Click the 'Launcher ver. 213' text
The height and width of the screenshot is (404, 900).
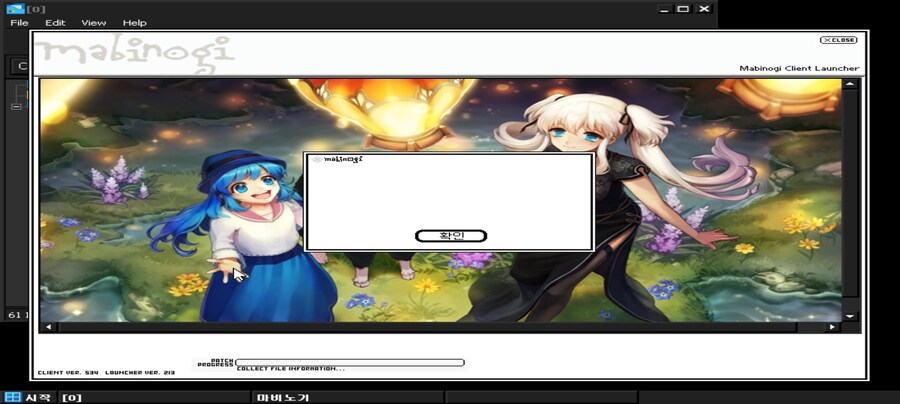point(140,373)
